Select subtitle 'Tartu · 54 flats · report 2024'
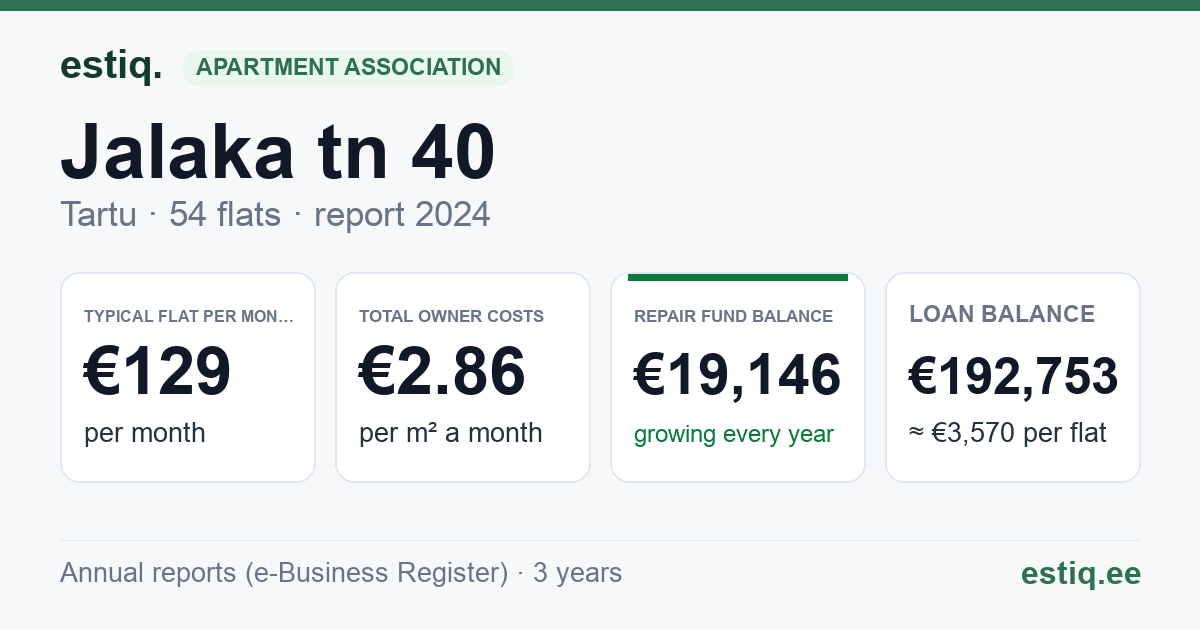This screenshot has height=630, width=1200. pos(275,214)
